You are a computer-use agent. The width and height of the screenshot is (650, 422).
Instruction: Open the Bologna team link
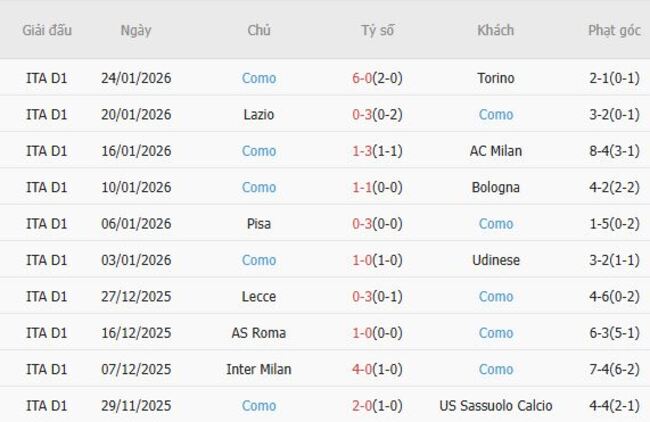click(495, 187)
